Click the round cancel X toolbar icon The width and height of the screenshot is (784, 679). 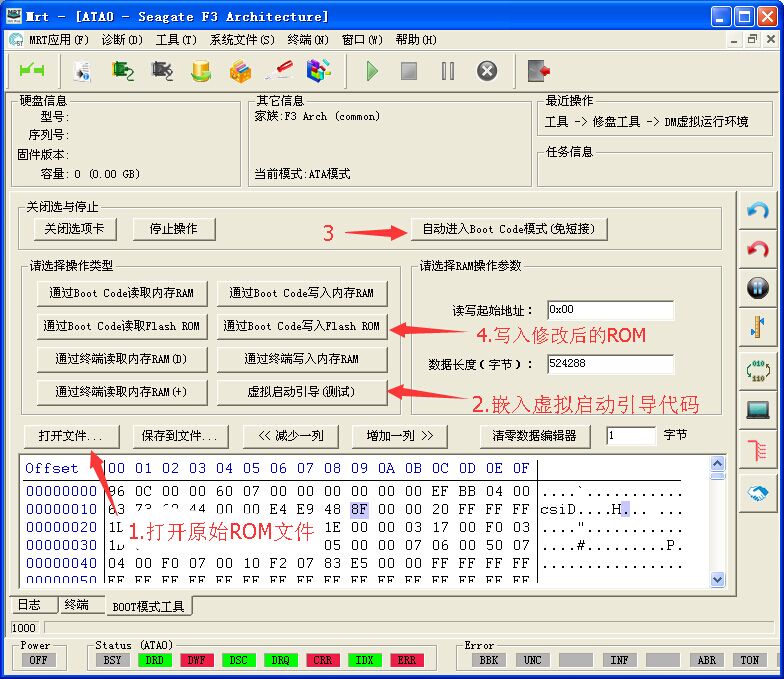coord(487,71)
